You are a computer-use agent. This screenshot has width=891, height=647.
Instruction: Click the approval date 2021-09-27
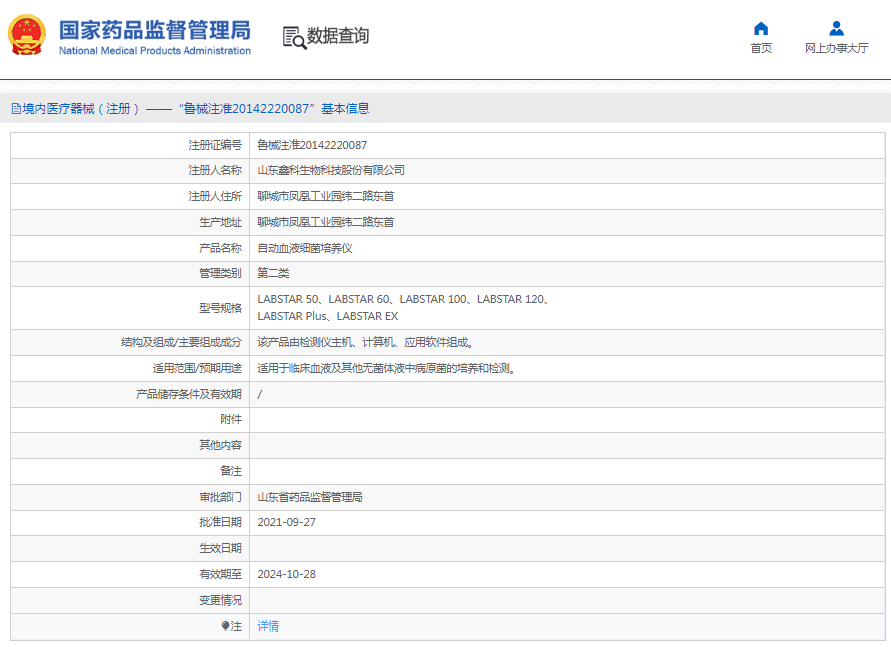[286, 523]
